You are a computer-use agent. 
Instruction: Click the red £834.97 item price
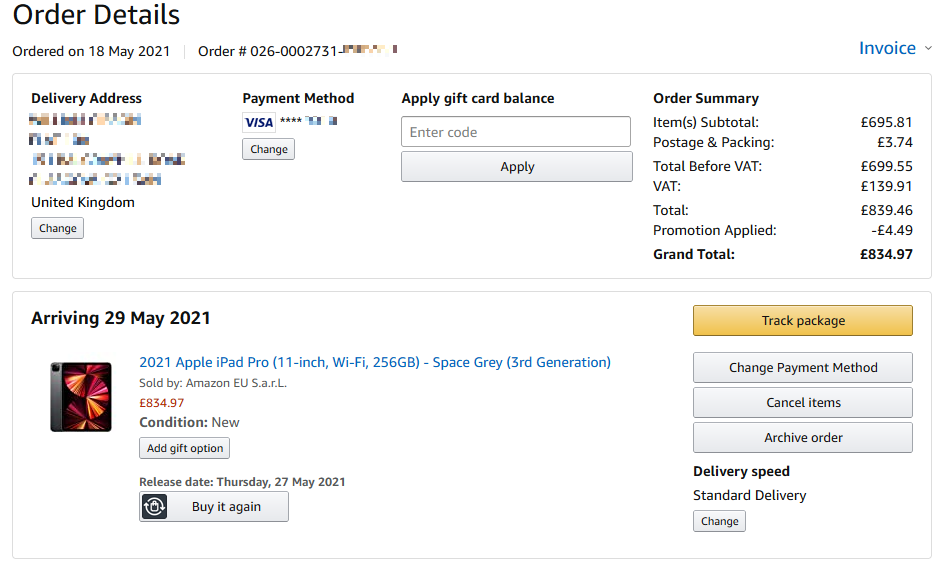162,403
